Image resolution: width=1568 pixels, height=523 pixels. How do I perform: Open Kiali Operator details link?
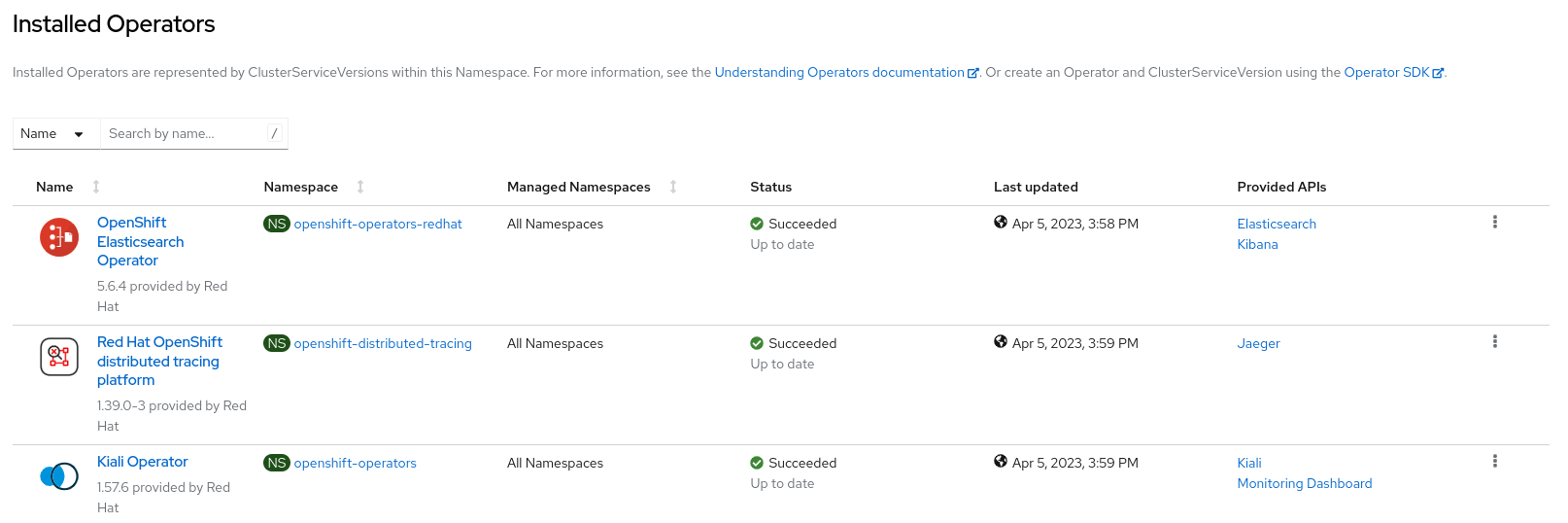click(x=143, y=462)
